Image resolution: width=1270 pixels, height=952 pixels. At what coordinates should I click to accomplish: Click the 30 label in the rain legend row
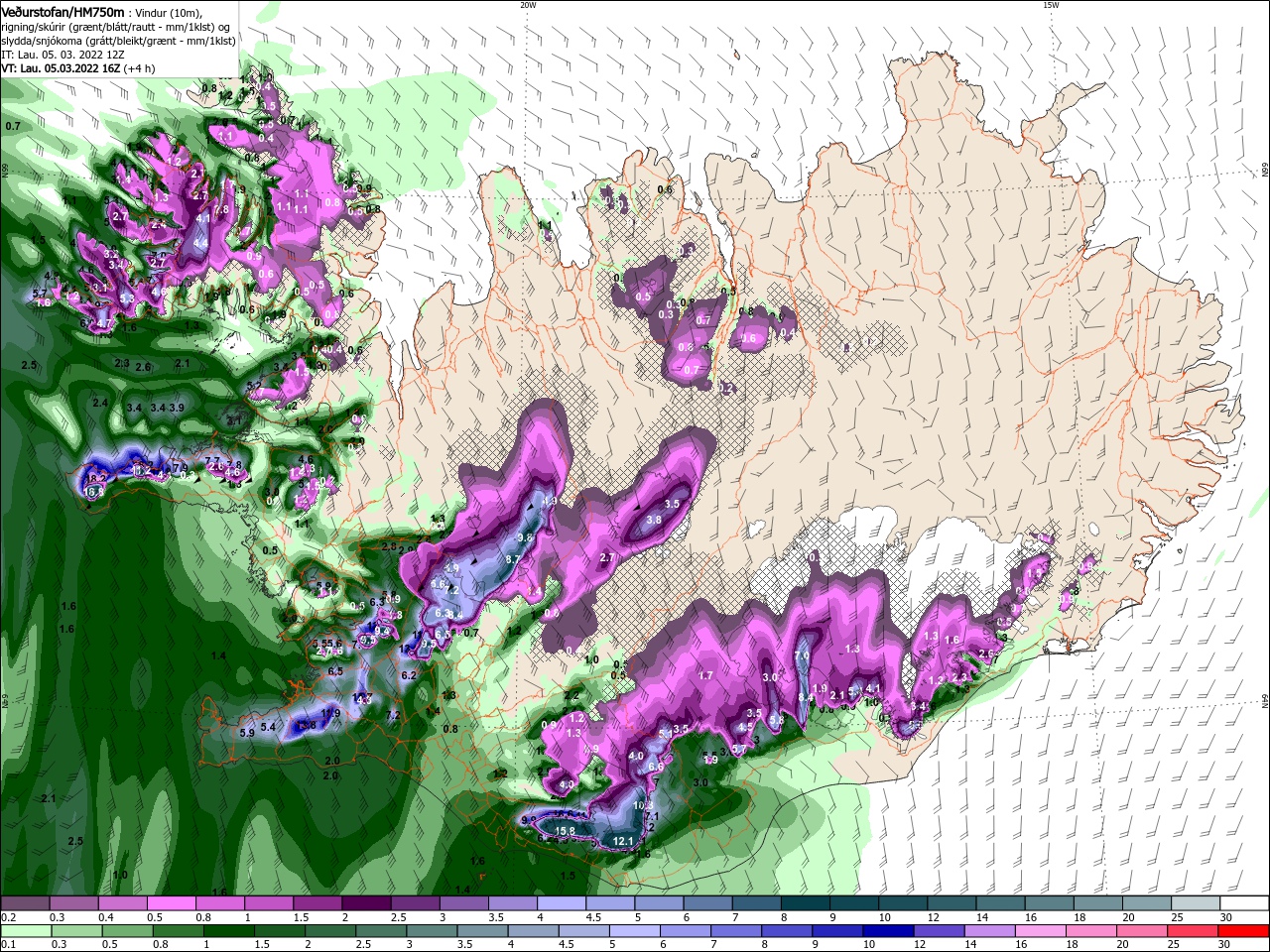[x=1226, y=945]
